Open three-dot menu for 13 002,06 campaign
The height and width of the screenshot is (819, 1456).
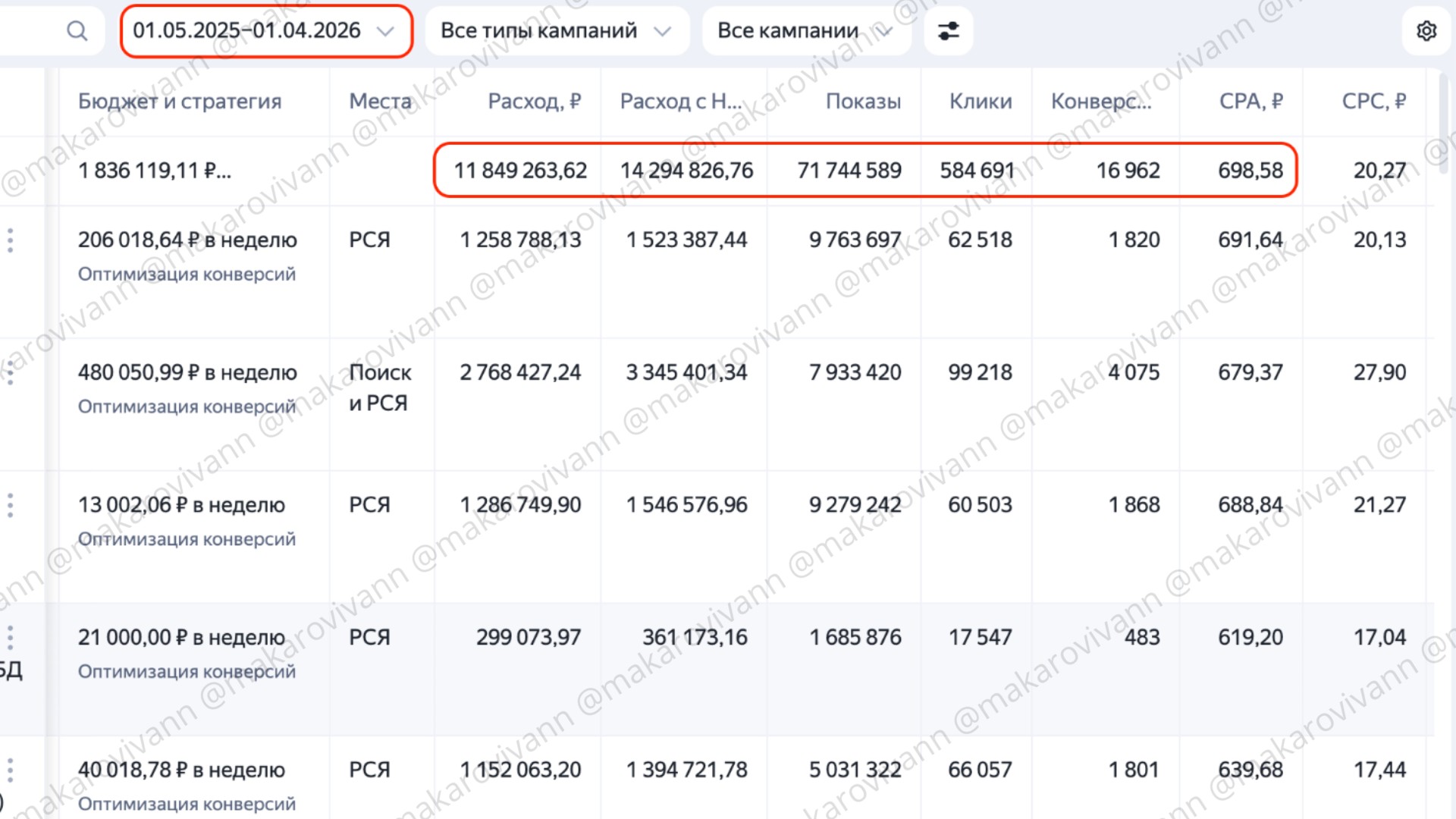point(11,505)
